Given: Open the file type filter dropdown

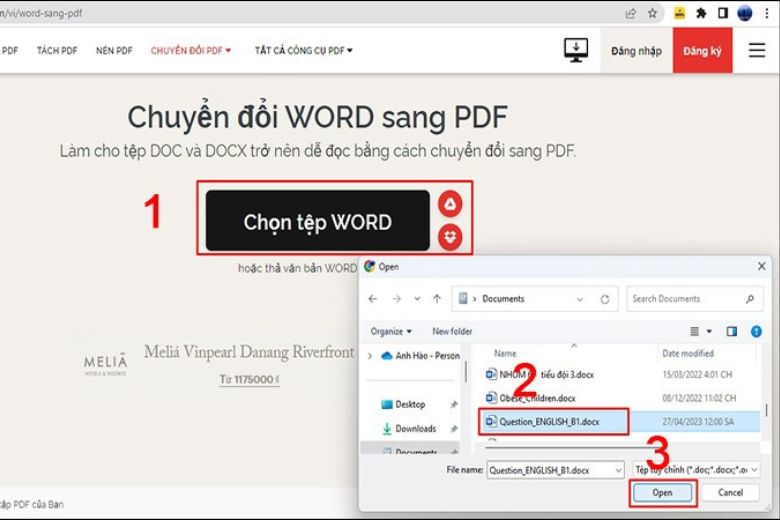Looking at the screenshot, I should 696,469.
